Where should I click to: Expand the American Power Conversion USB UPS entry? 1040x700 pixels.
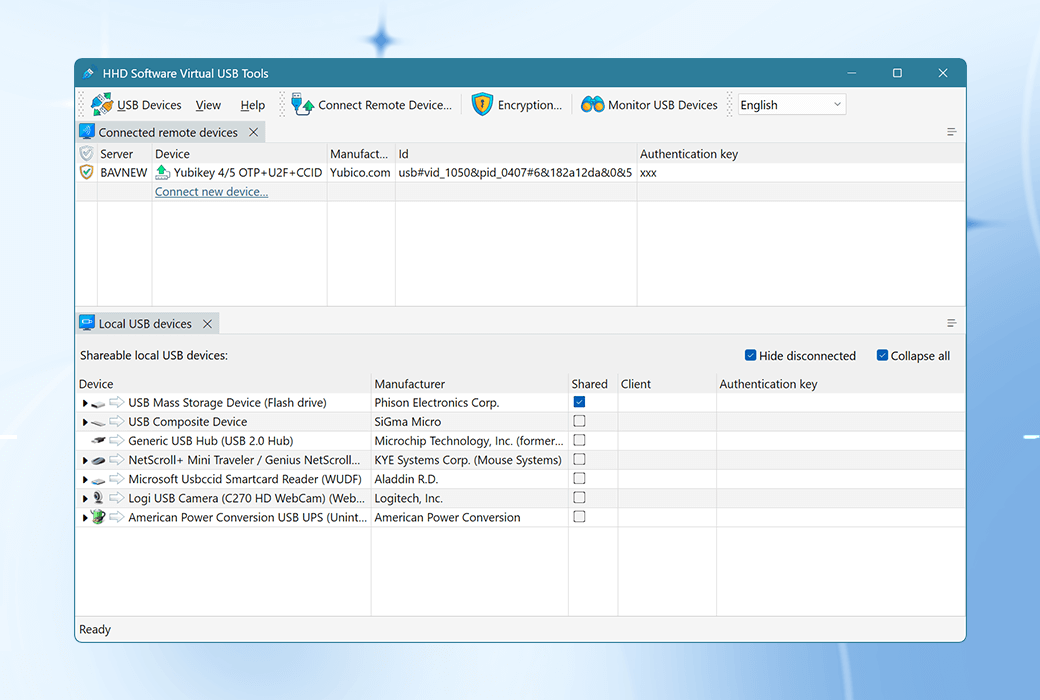point(84,517)
